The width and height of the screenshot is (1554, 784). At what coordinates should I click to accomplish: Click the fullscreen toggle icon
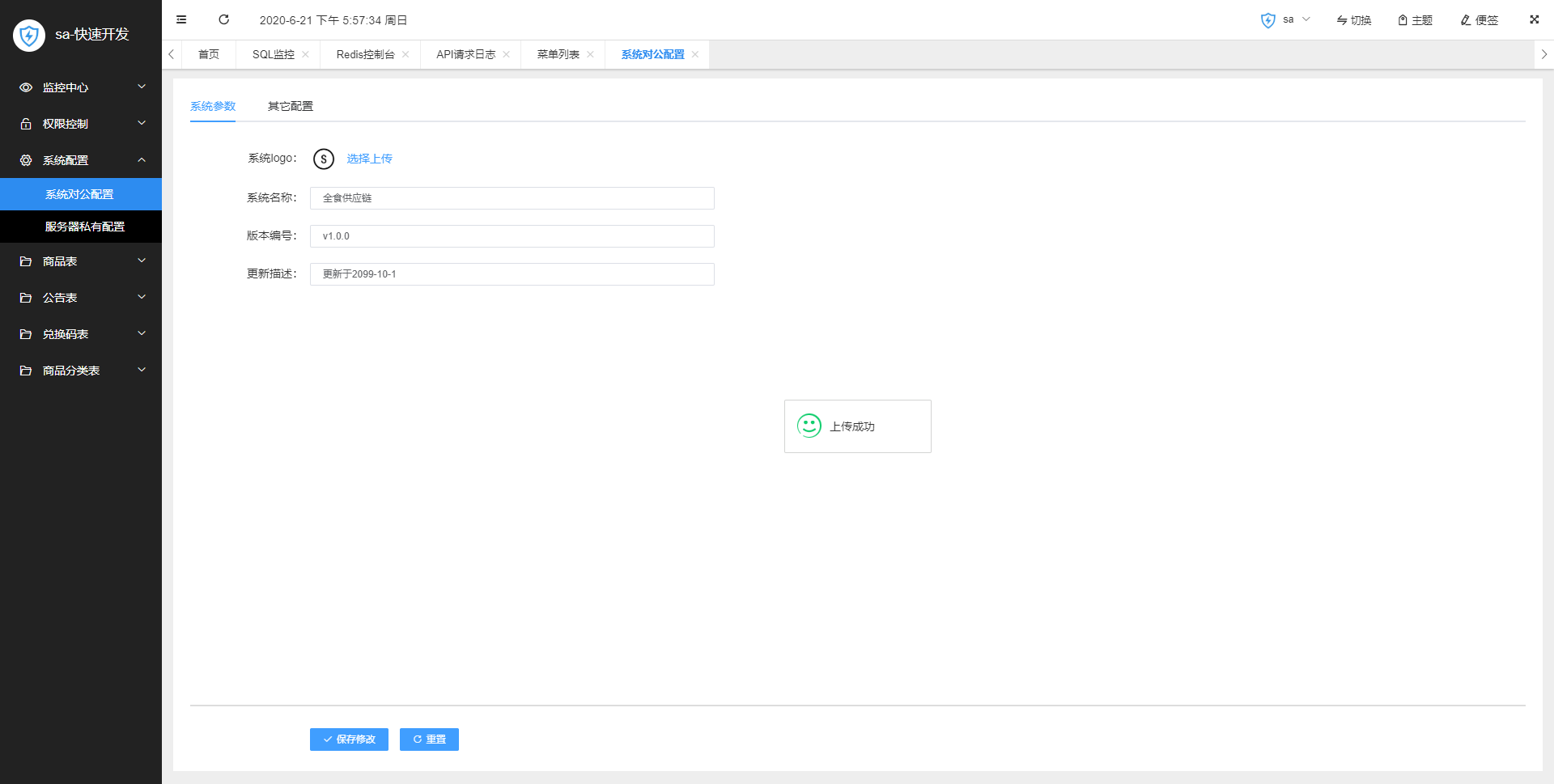coord(1534,19)
